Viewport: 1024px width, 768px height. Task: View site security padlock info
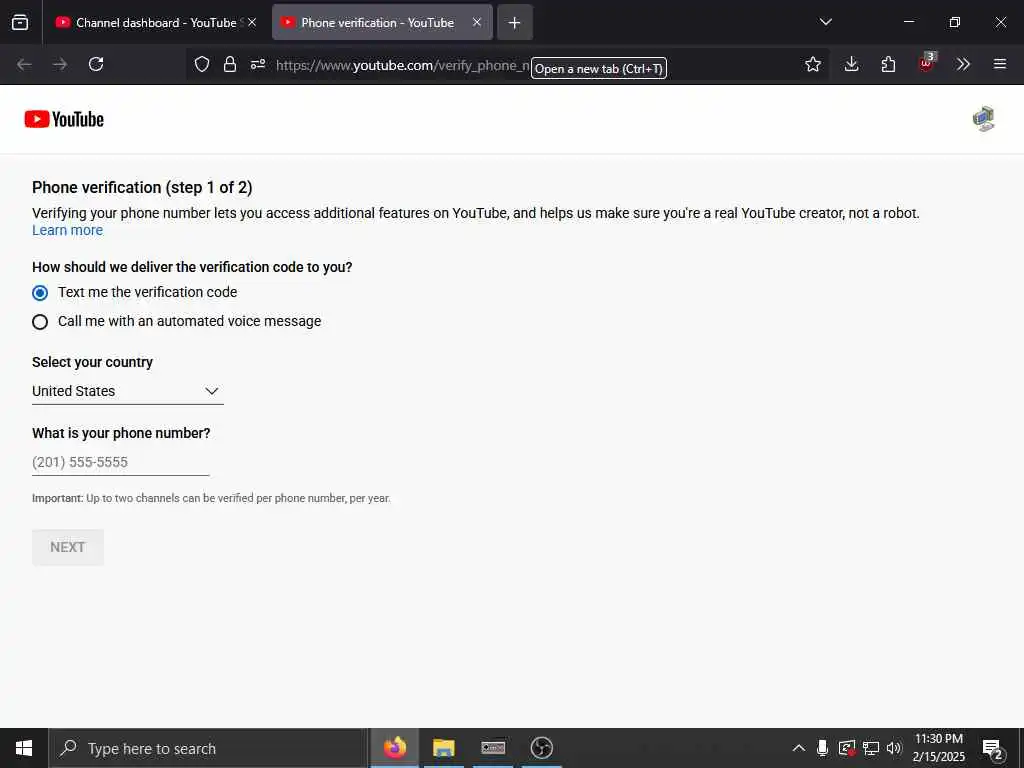click(230, 64)
